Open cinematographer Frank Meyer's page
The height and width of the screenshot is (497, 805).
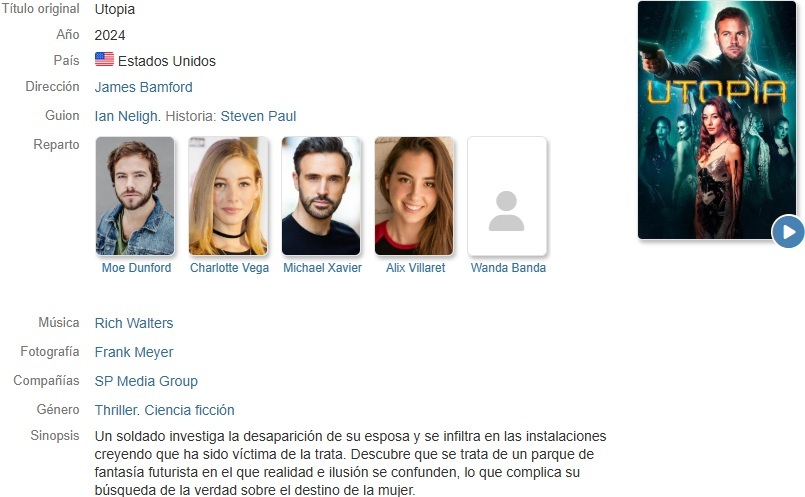tap(134, 353)
